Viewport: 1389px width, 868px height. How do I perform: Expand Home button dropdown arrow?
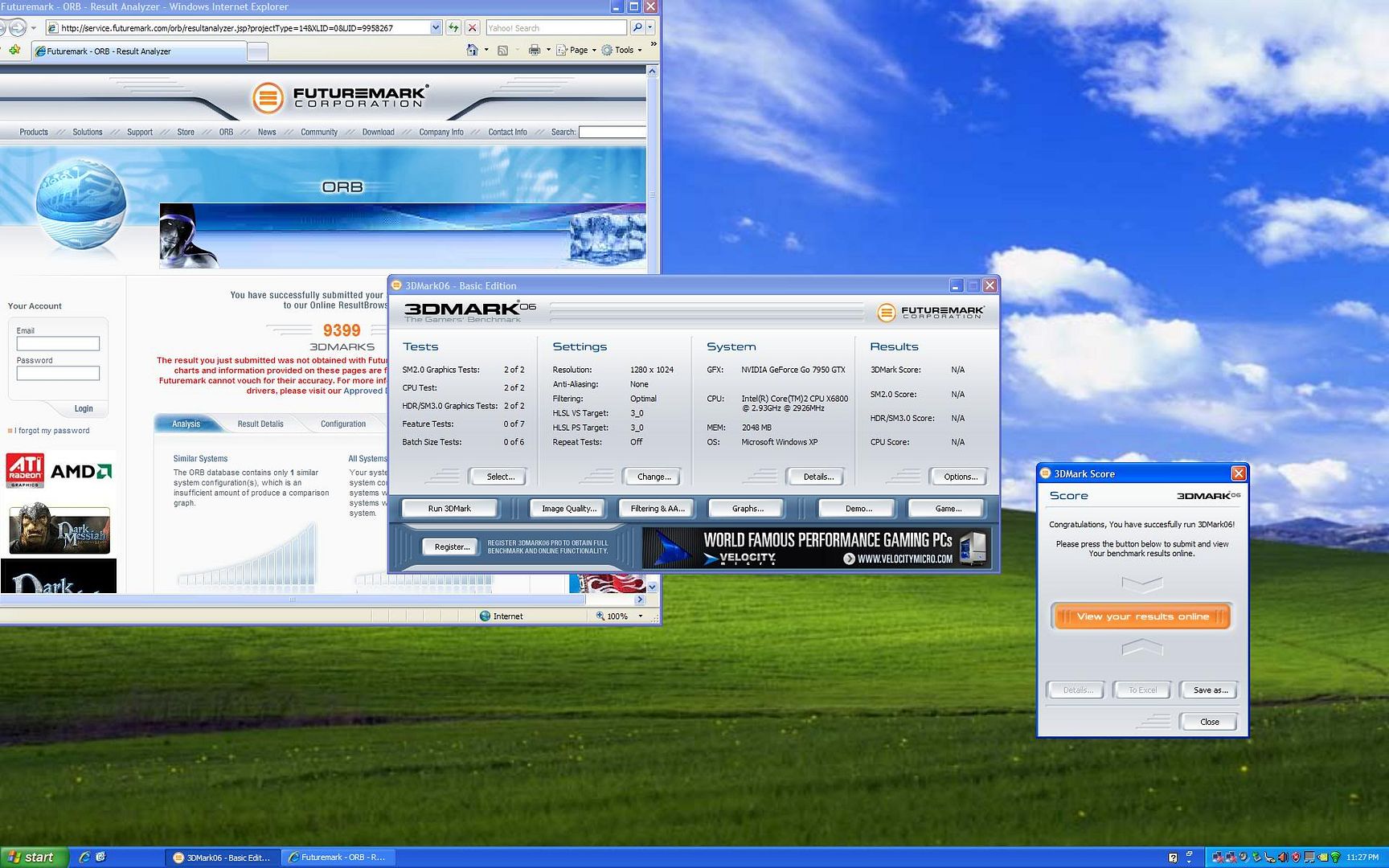point(486,50)
